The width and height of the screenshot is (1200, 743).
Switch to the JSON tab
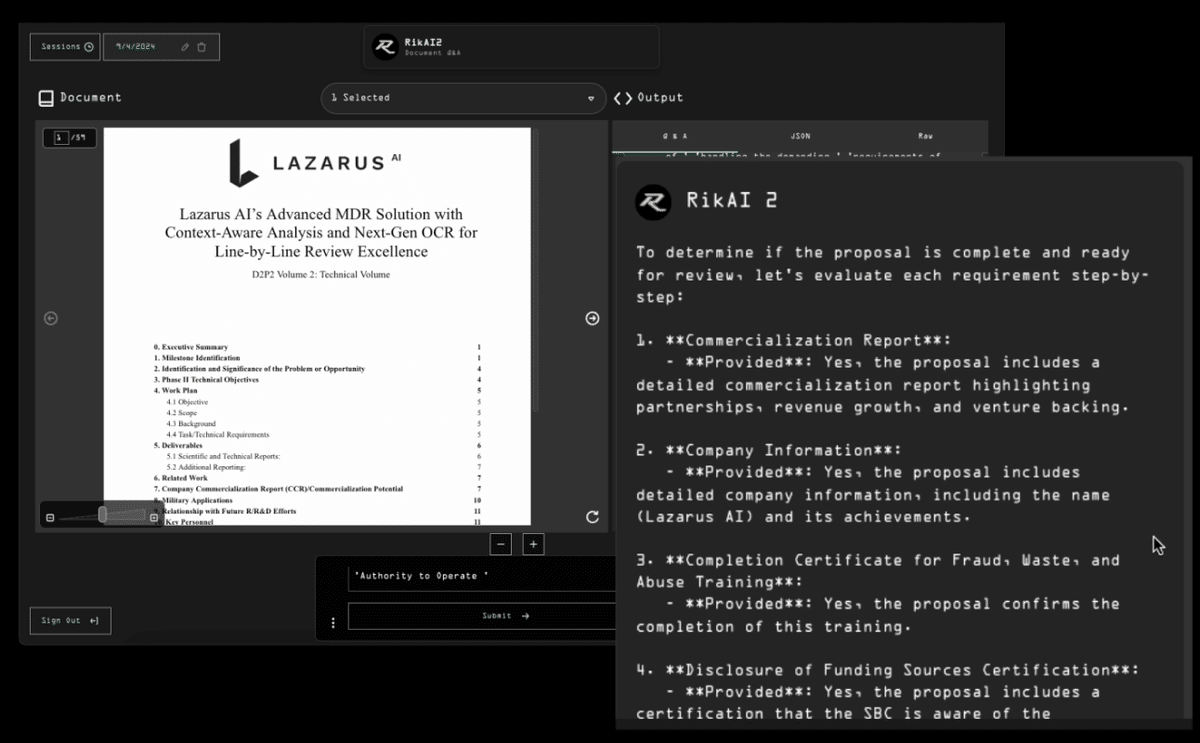pos(800,135)
